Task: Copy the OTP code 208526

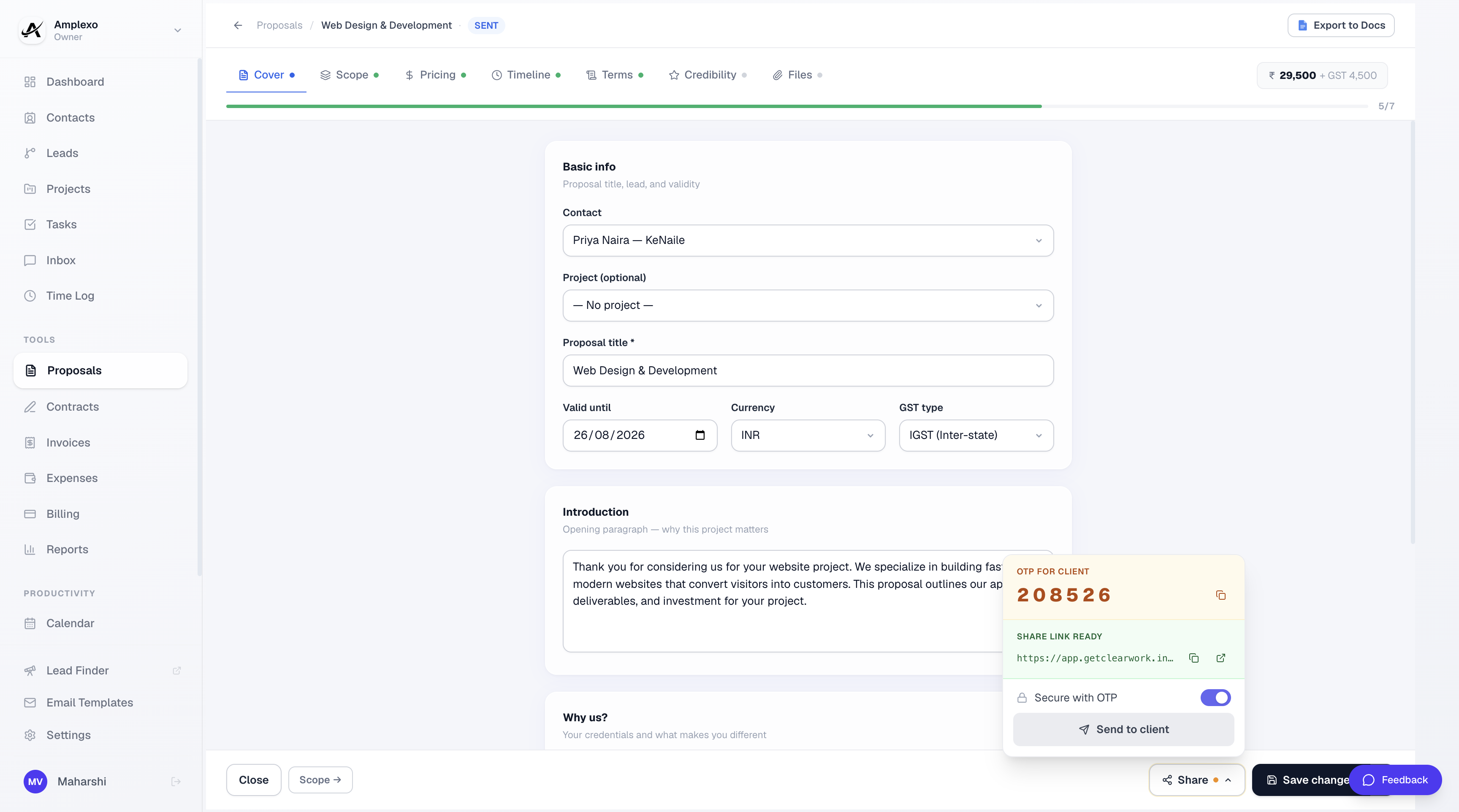Action: (x=1220, y=595)
